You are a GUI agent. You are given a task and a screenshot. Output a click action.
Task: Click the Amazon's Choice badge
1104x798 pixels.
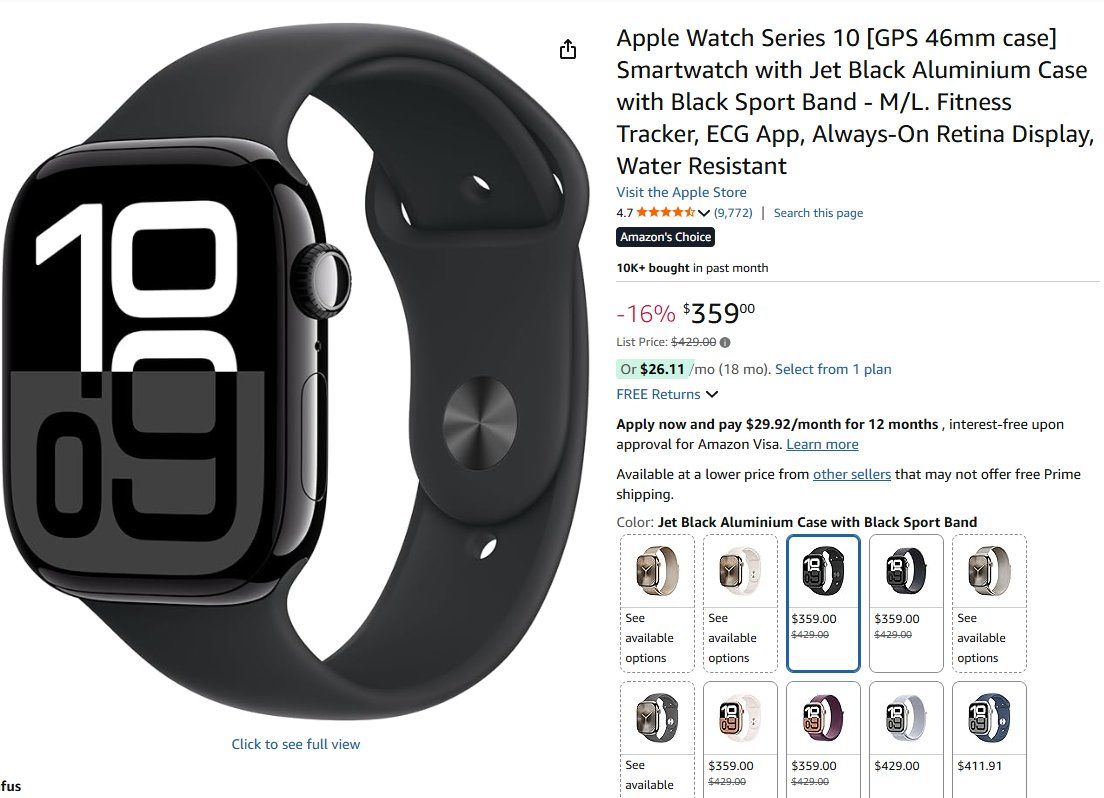coord(665,237)
